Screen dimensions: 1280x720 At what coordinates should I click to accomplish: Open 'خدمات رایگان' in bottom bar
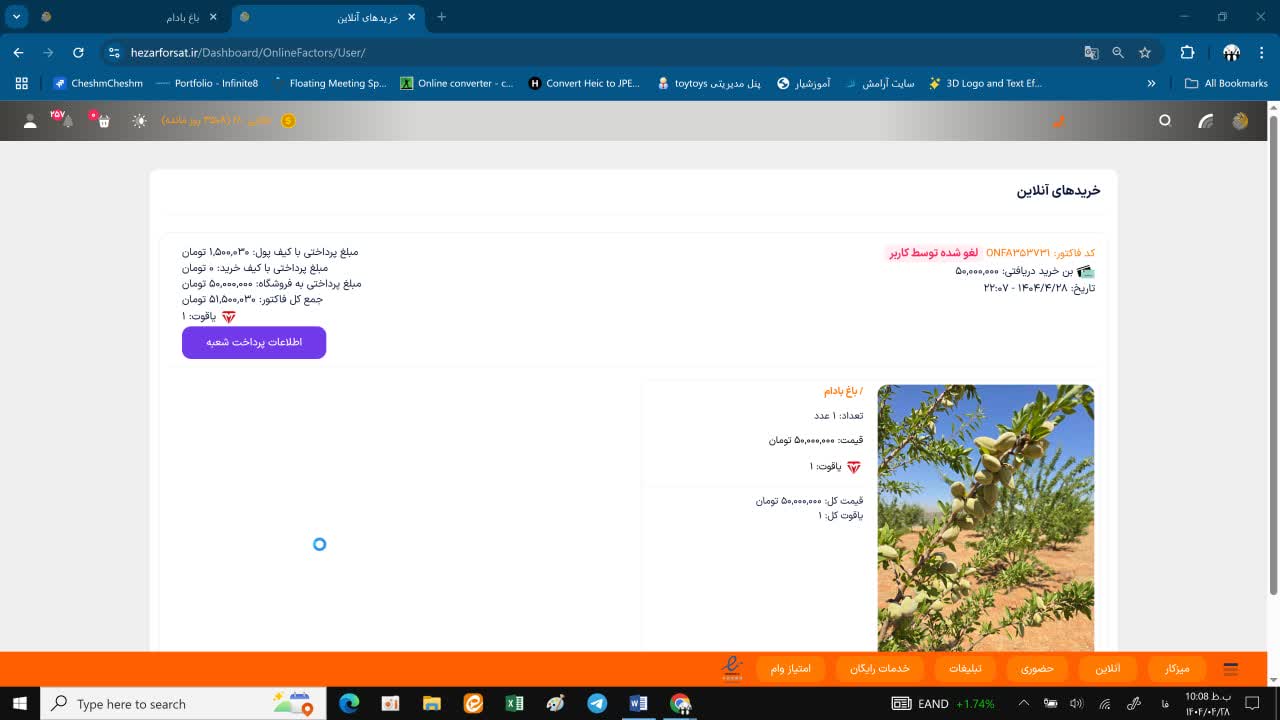(x=879, y=669)
